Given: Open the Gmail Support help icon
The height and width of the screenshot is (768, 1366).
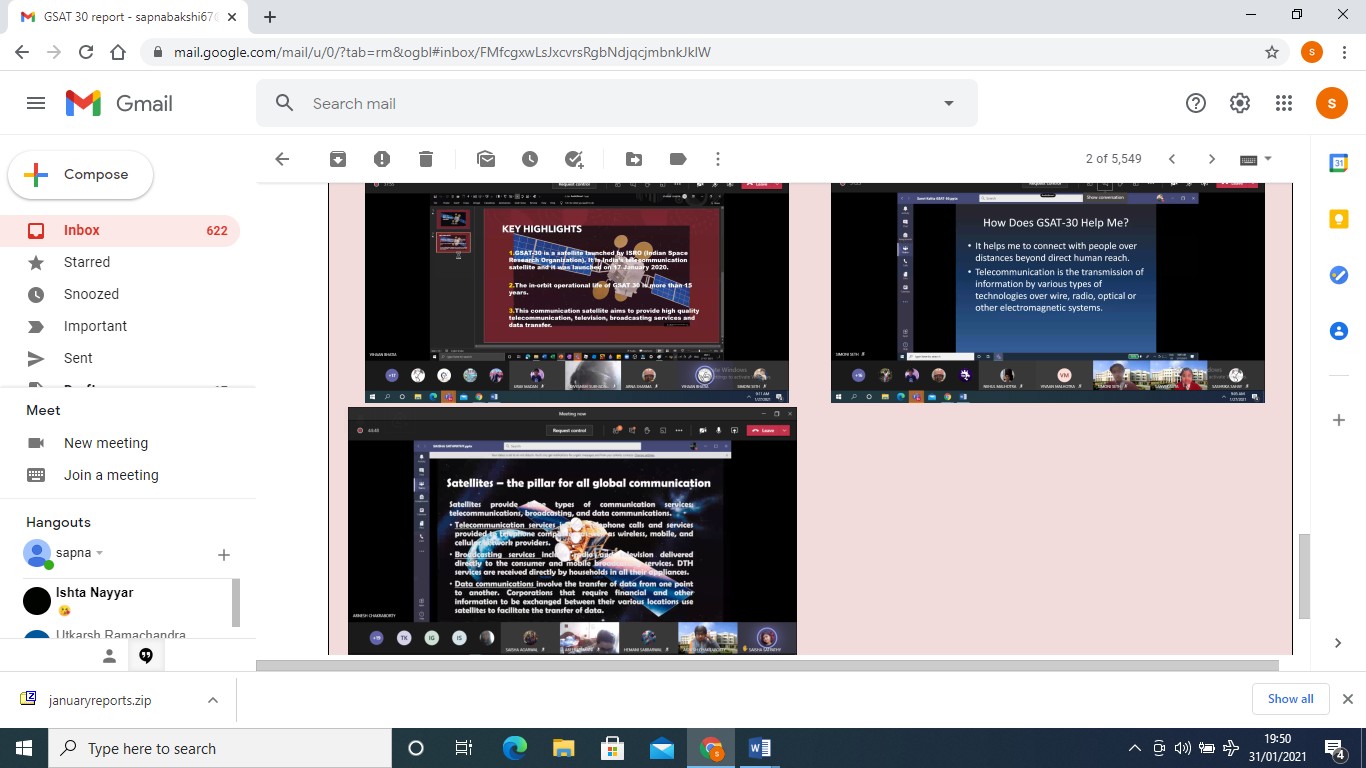Looking at the screenshot, I should click(x=1195, y=103).
